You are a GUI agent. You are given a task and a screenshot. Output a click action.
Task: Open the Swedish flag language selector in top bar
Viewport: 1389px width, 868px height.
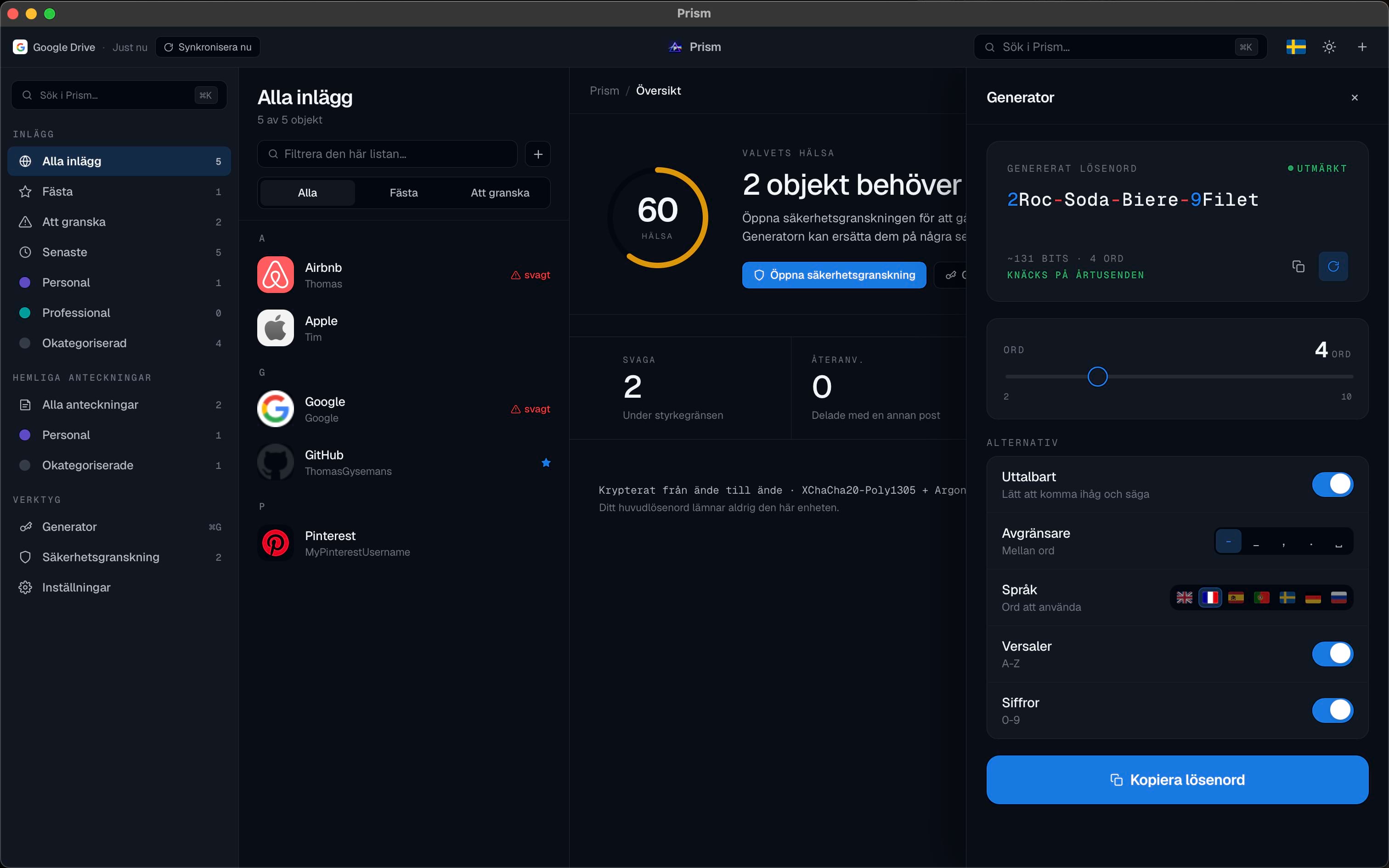click(x=1296, y=47)
